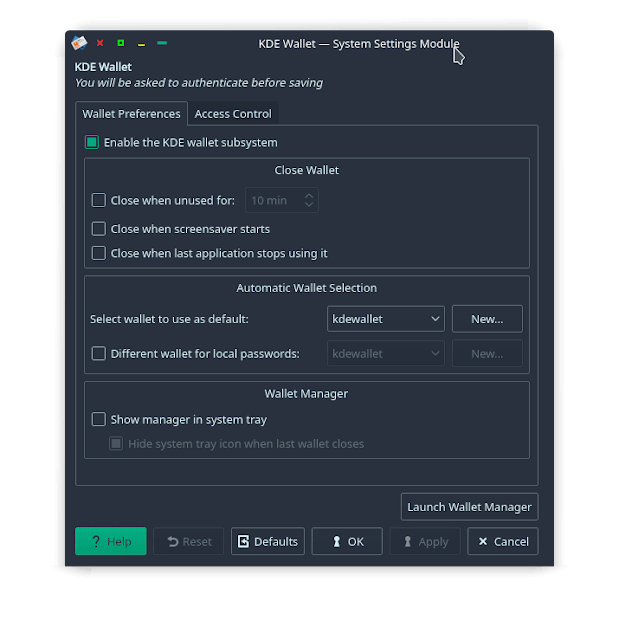Click the 'Automatic Wallet Selection' heading

pyautogui.click(x=306, y=288)
